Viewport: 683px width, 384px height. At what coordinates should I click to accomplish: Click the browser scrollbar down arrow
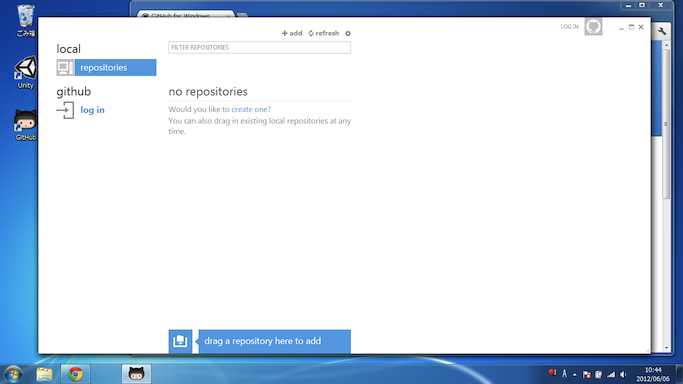[666, 348]
